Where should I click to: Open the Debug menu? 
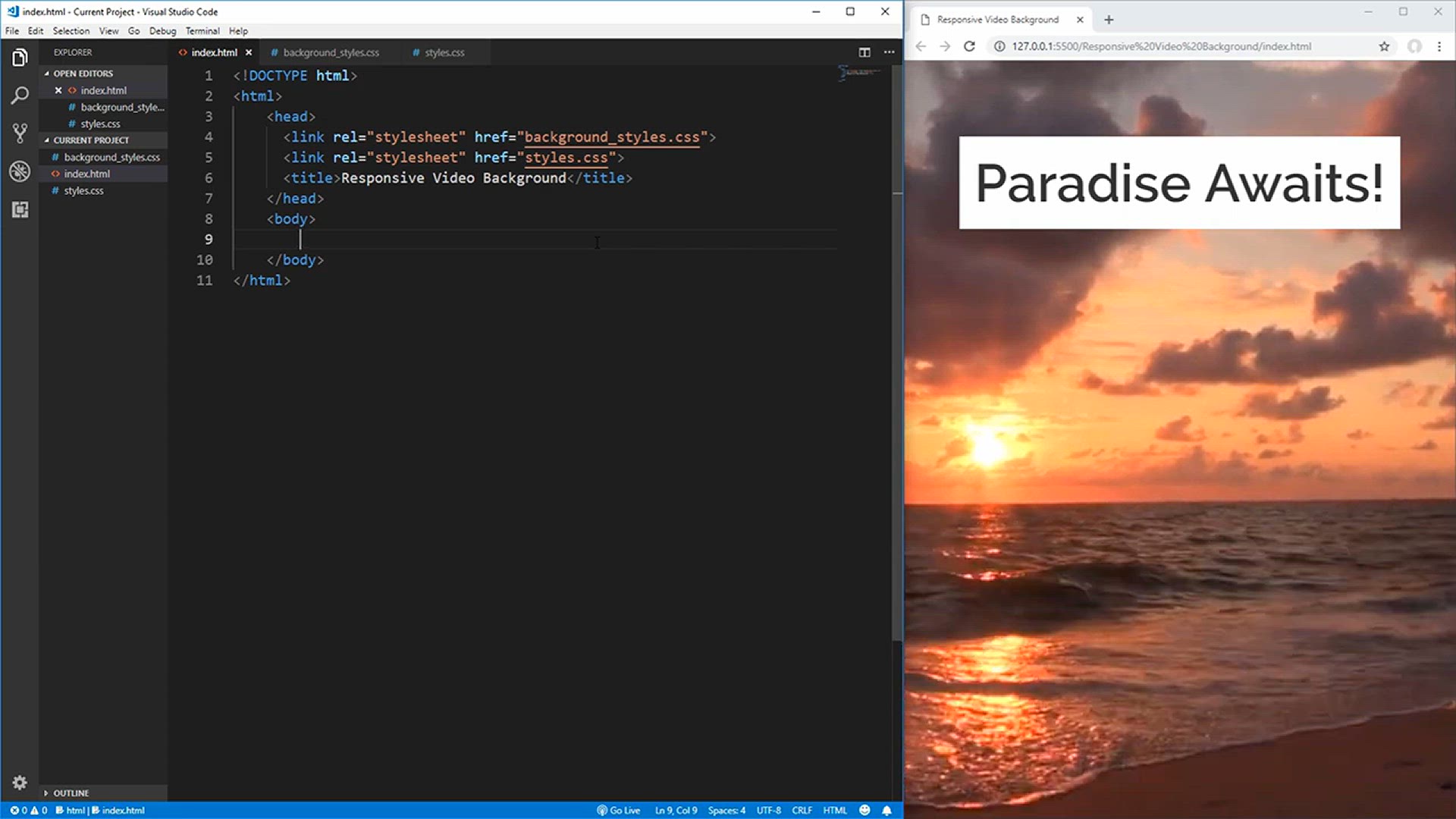click(x=162, y=31)
